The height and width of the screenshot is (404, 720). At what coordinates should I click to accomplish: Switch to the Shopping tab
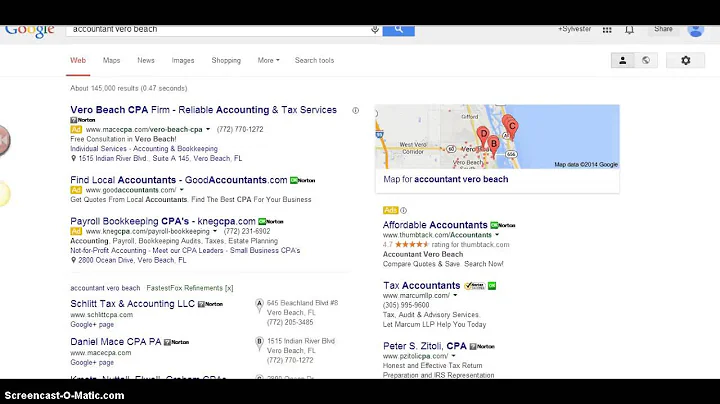click(x=226, y=60)
